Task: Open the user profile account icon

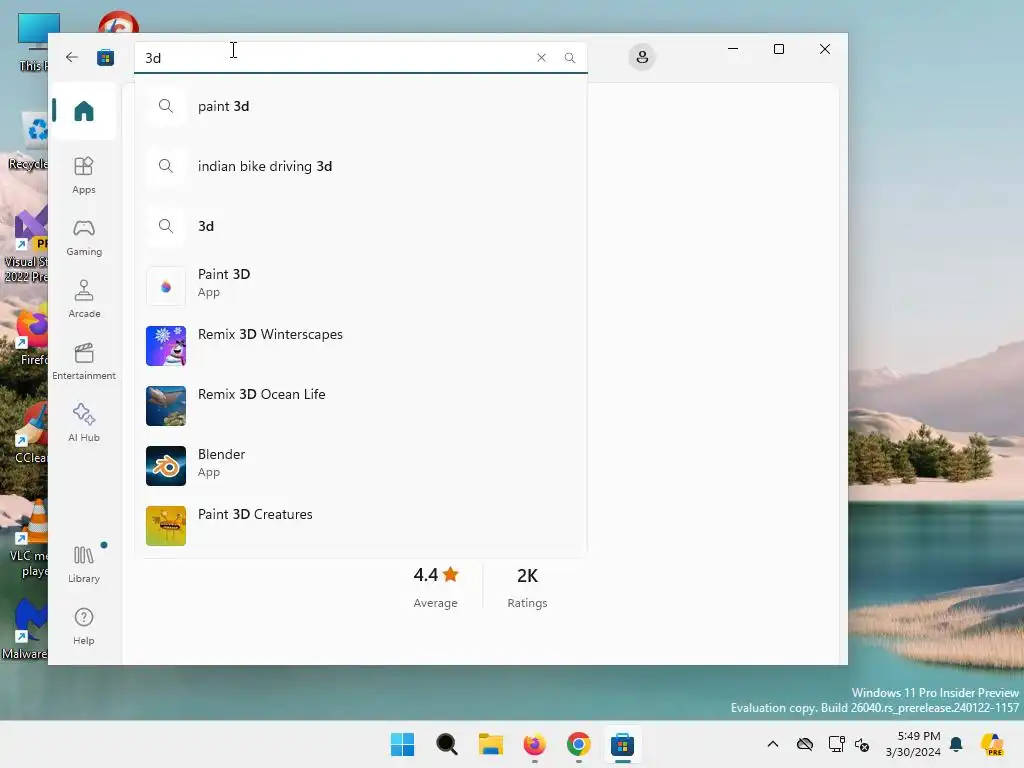Action: 642,57
